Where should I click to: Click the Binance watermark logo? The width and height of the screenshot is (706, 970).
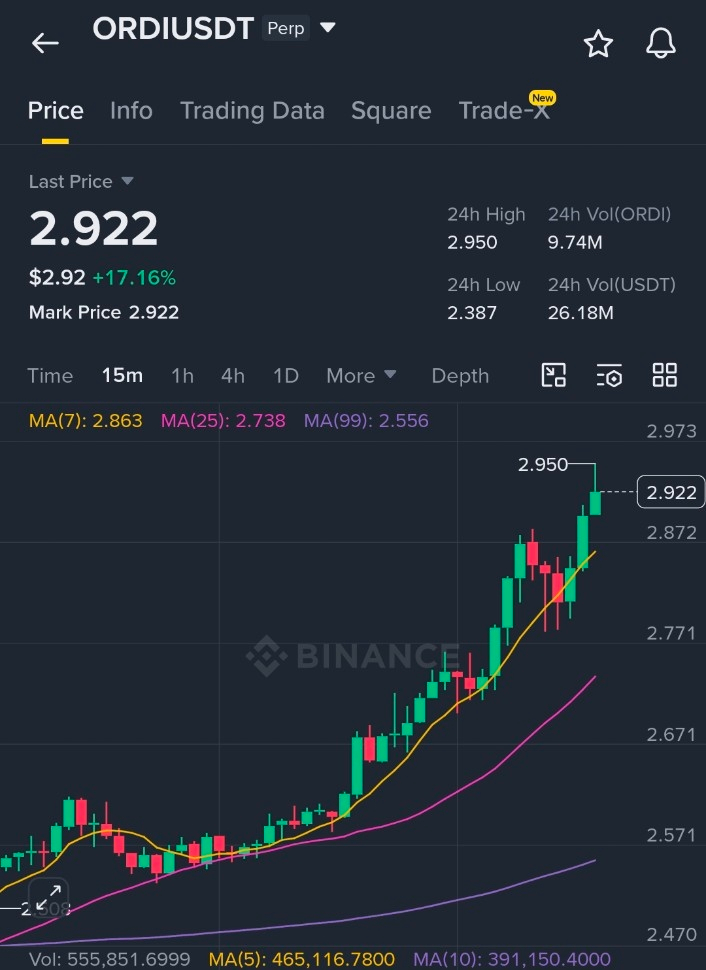(354, 656)
